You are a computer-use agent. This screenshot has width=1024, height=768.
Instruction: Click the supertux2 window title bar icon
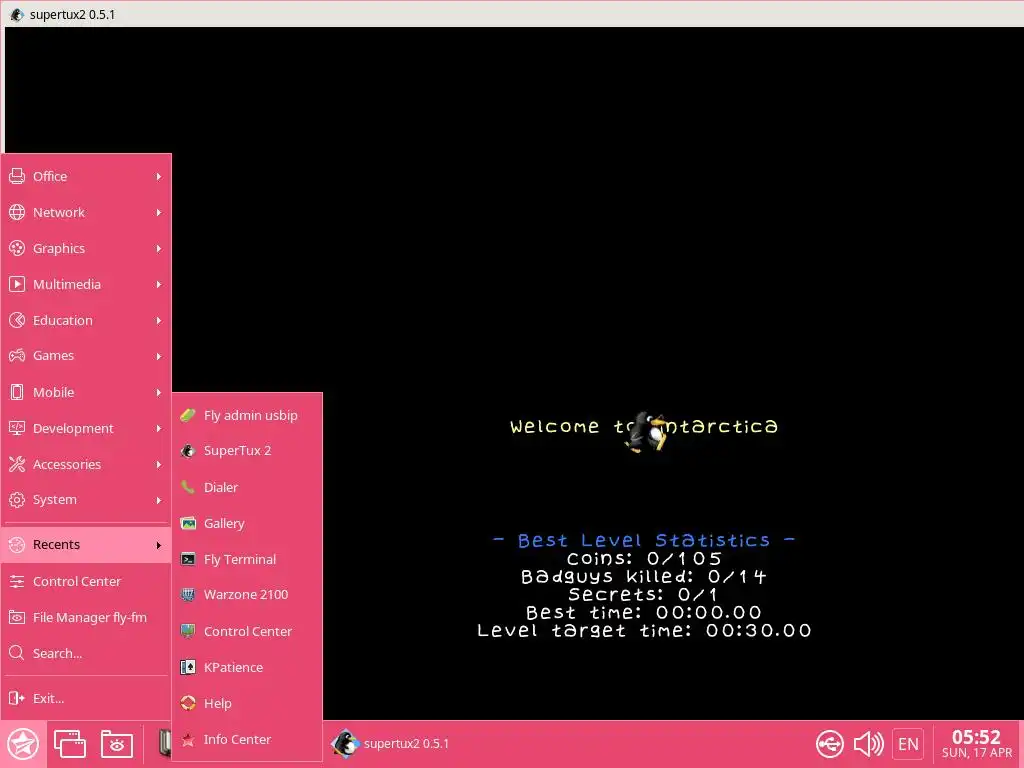pos(16,14)
